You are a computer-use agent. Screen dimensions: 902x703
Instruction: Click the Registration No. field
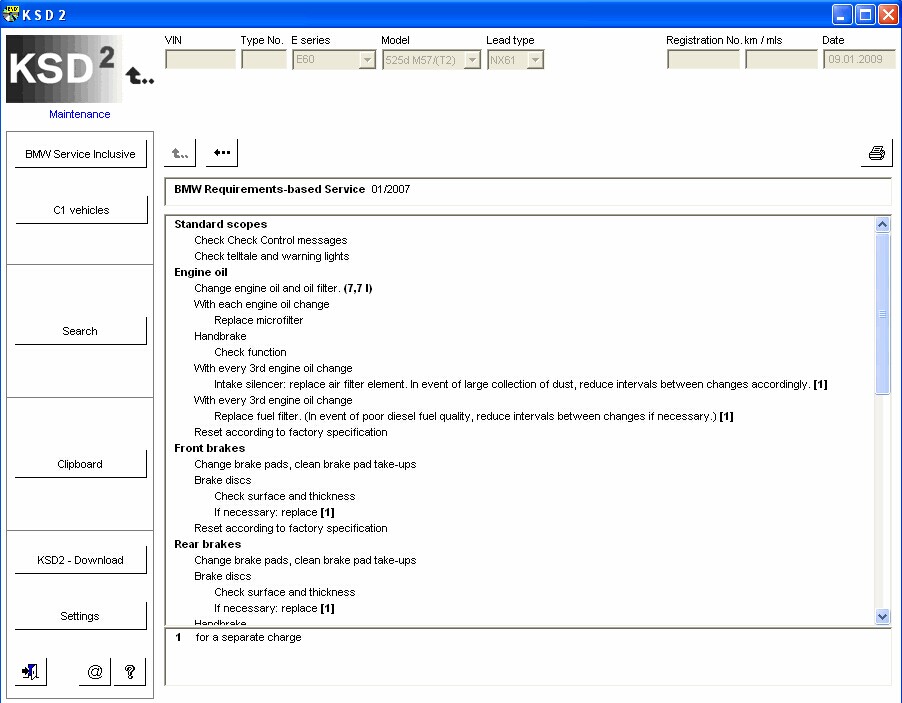coord(703,59)
